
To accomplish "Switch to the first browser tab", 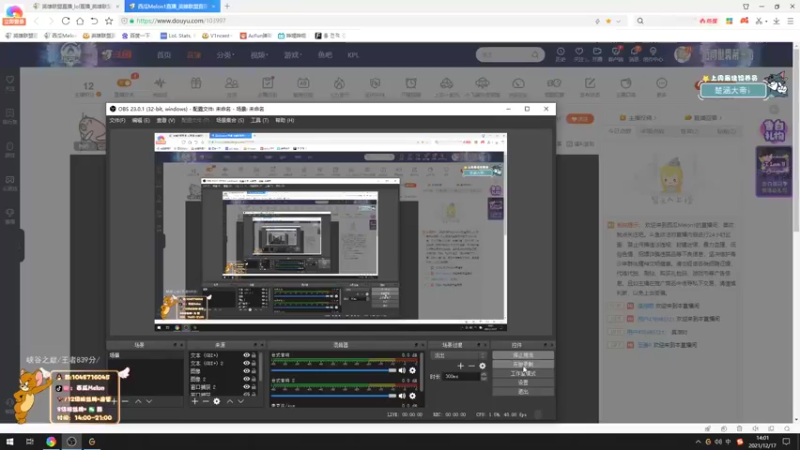I will click(x=76, y=6).
